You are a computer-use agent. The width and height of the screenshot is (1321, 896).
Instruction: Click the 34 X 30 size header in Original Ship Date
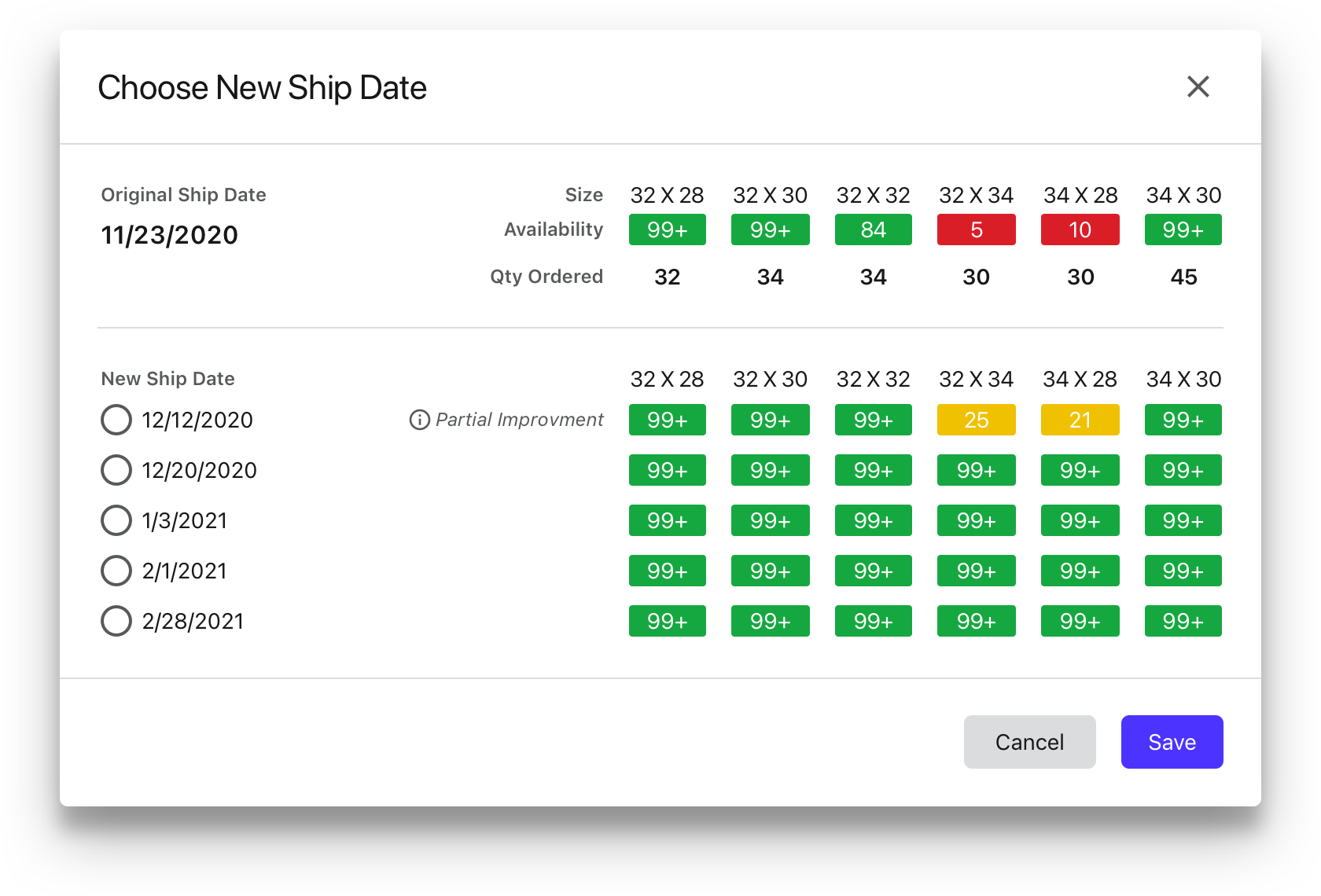tap(1183, 195)
